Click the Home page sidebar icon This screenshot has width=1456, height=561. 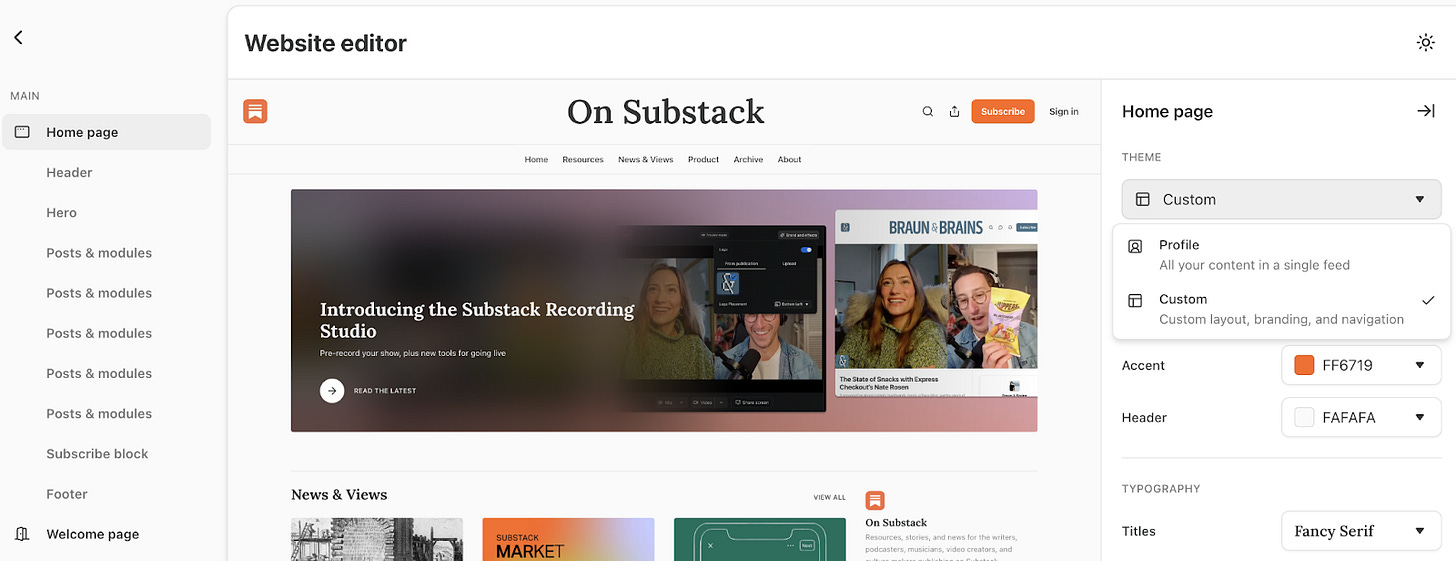click(22, 132)
